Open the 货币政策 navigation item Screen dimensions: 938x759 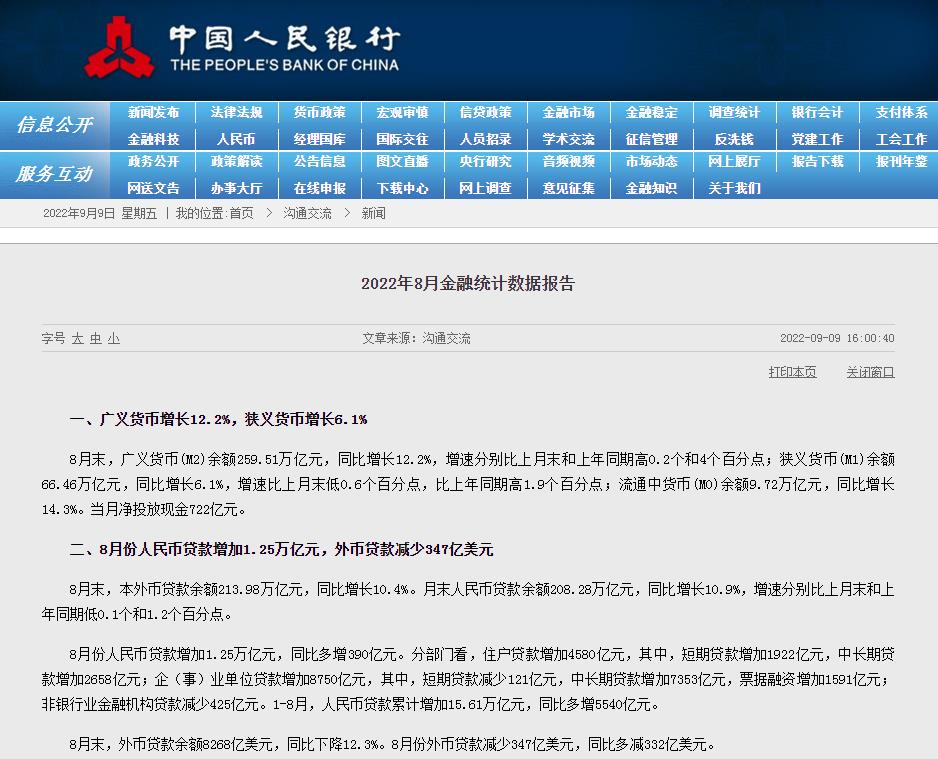click(x=319, y=113)
